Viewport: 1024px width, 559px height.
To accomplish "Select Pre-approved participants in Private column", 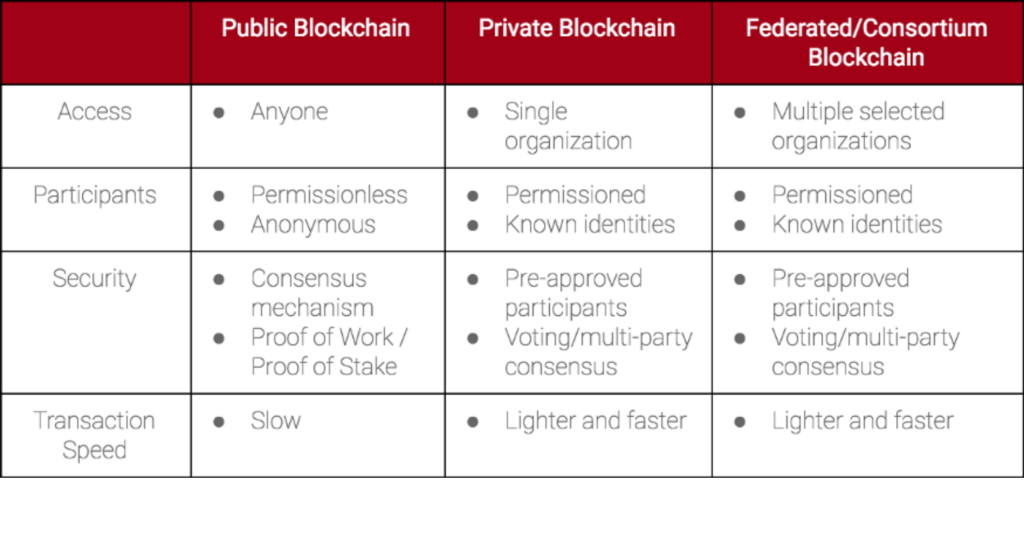I will (x=573, y=293).
